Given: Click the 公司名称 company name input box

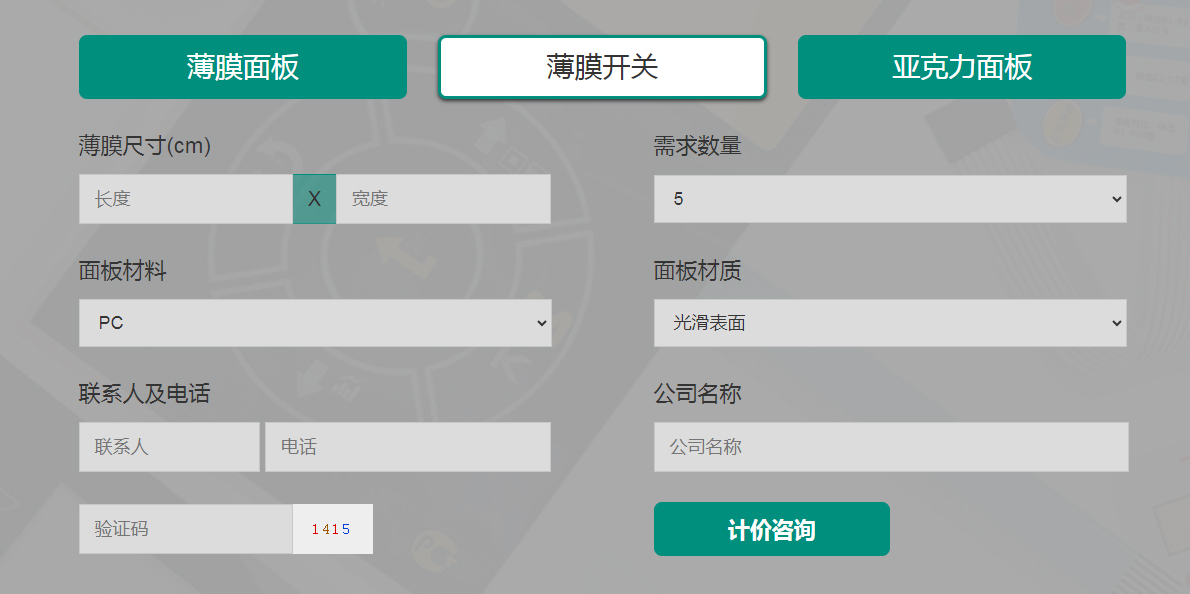Looking at the screenshot, I should pyautogui.click(x=891, y=447).
